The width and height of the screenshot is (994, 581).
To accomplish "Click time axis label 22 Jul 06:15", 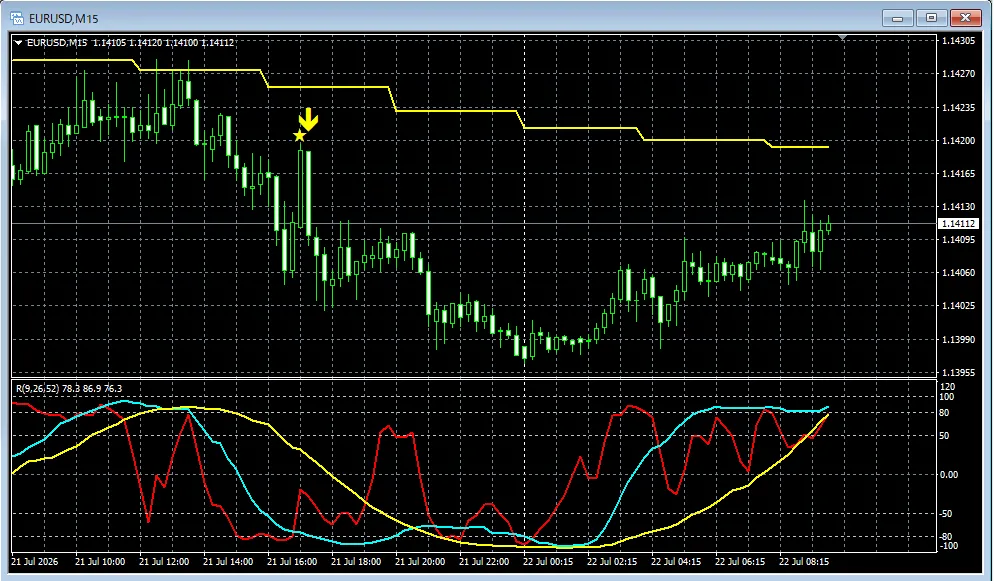I will pos(740,561).
